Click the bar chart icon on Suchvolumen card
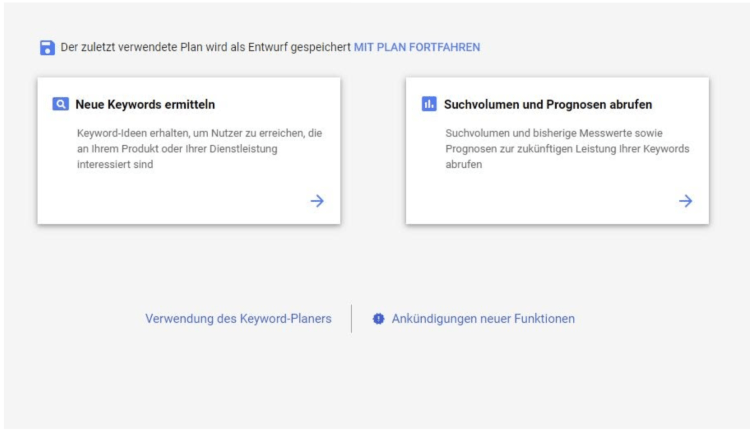The height and width of the screenshot is (432, 750). click(429, 104)
